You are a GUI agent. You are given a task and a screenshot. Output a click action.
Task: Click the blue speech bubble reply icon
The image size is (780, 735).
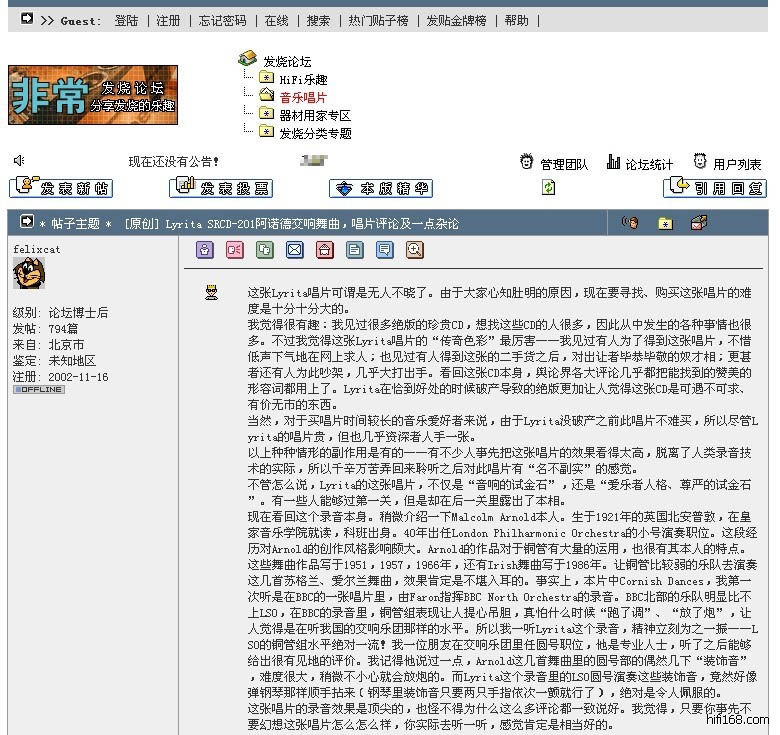point(385,250)
